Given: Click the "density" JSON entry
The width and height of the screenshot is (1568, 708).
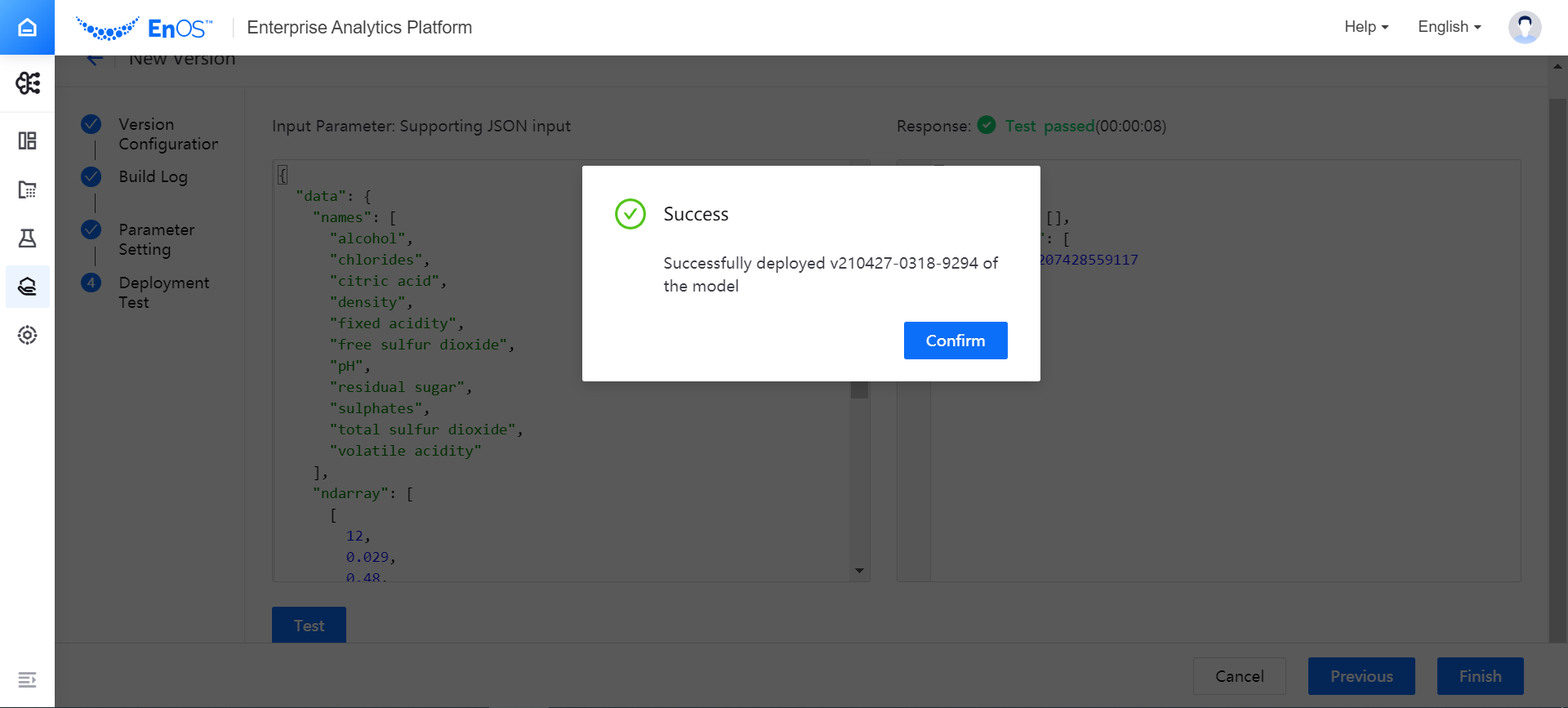Looking at the screenshot, I should [x=371, y=302].
